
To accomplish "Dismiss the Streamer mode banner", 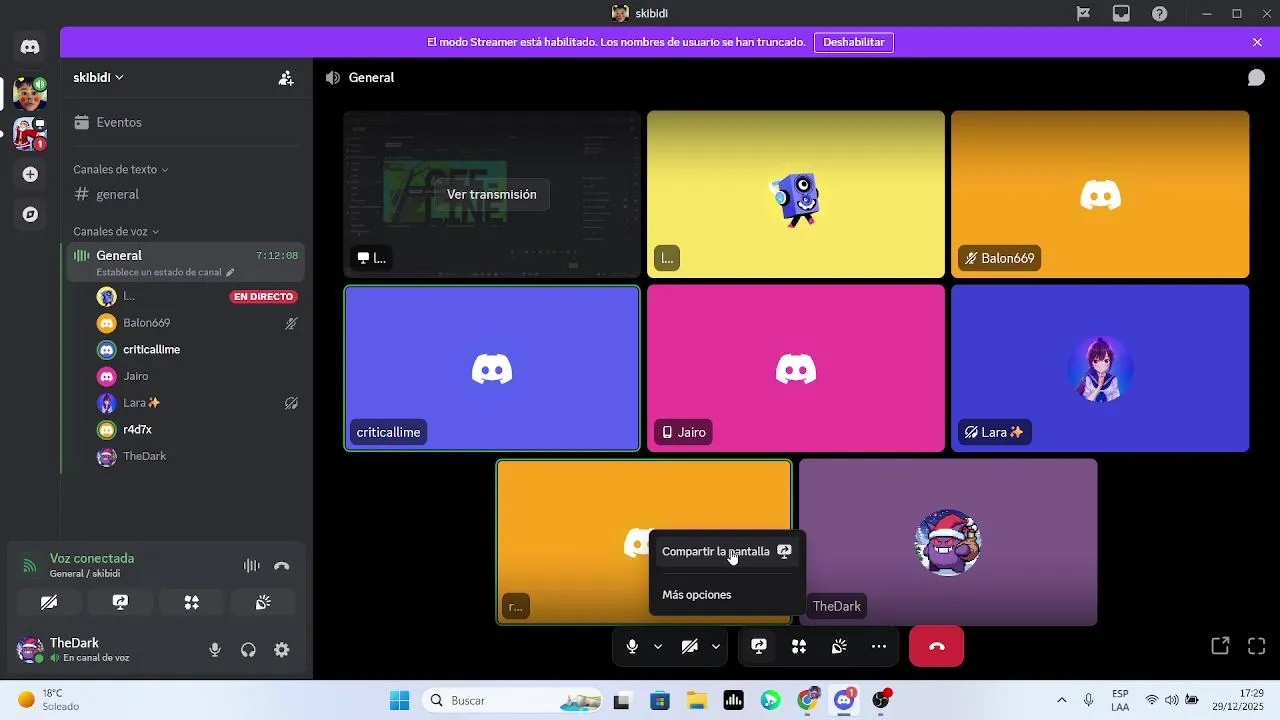I will [1257, 42].
